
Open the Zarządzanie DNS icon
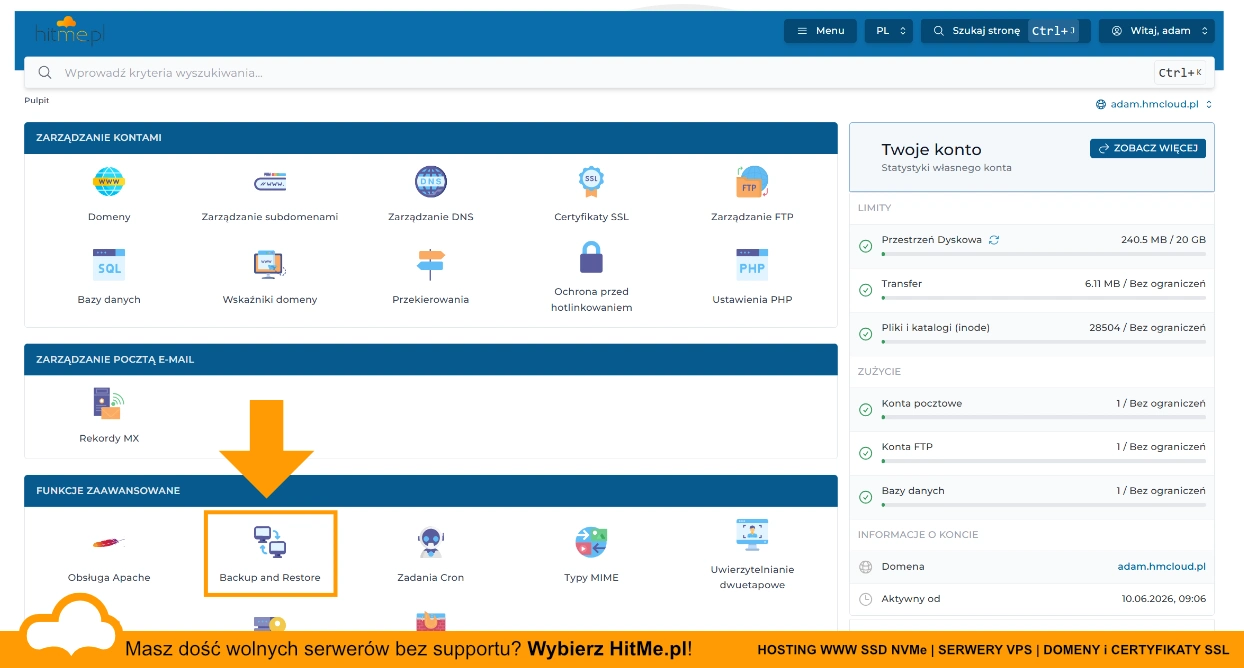[x=431, y=182]
